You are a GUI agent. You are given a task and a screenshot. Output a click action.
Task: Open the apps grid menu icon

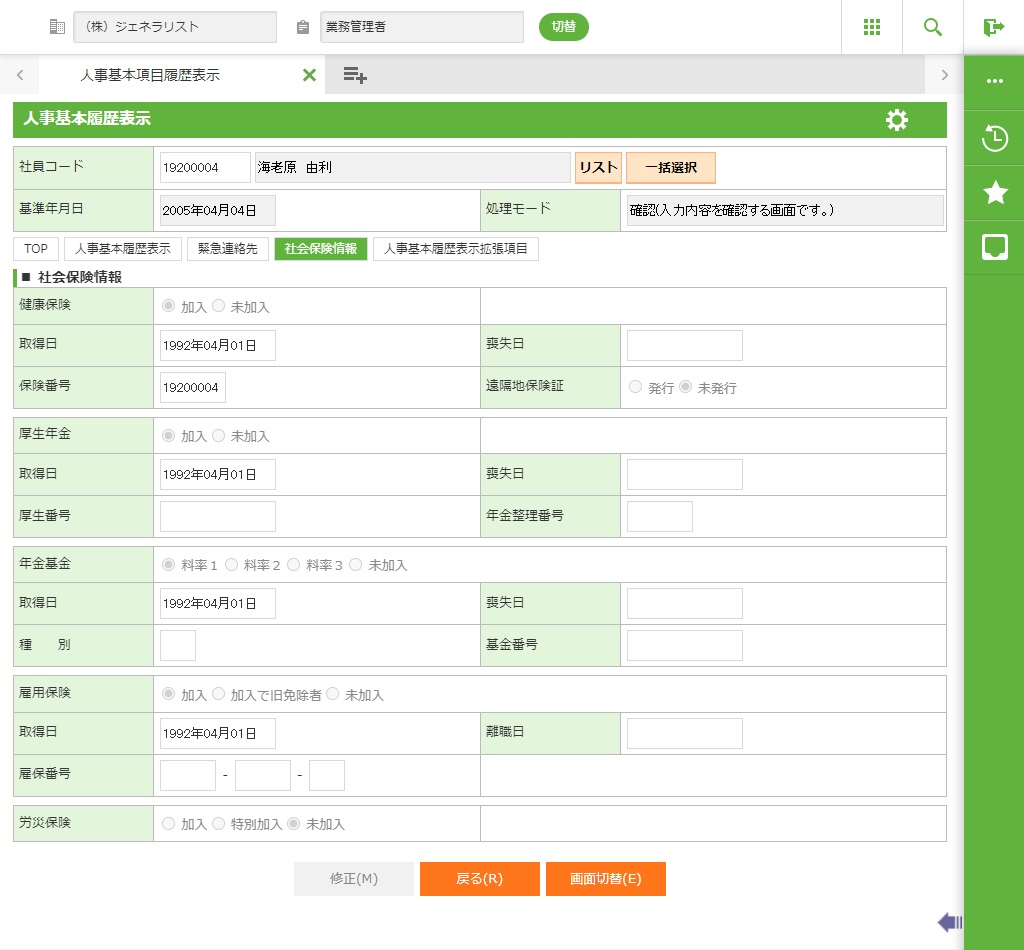click(871, 27)
